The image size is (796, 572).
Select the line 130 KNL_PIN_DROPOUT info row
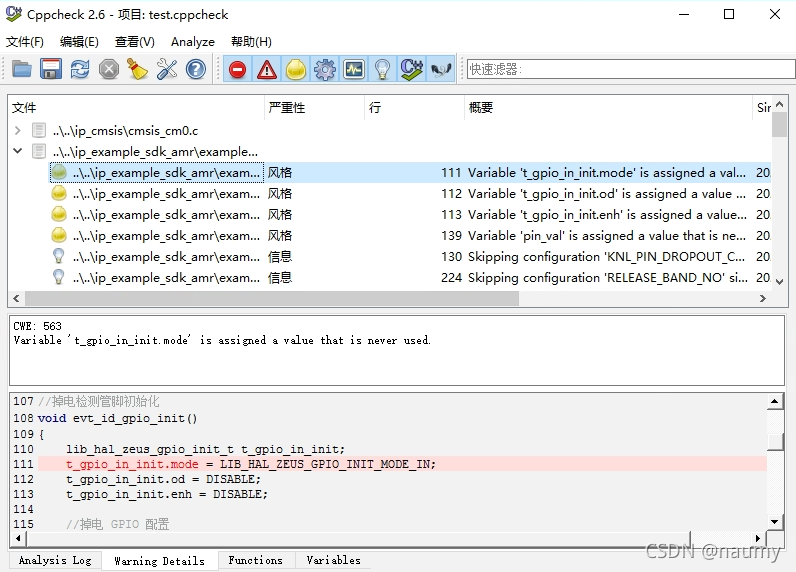pyautogui.click(x=410, y=257)
